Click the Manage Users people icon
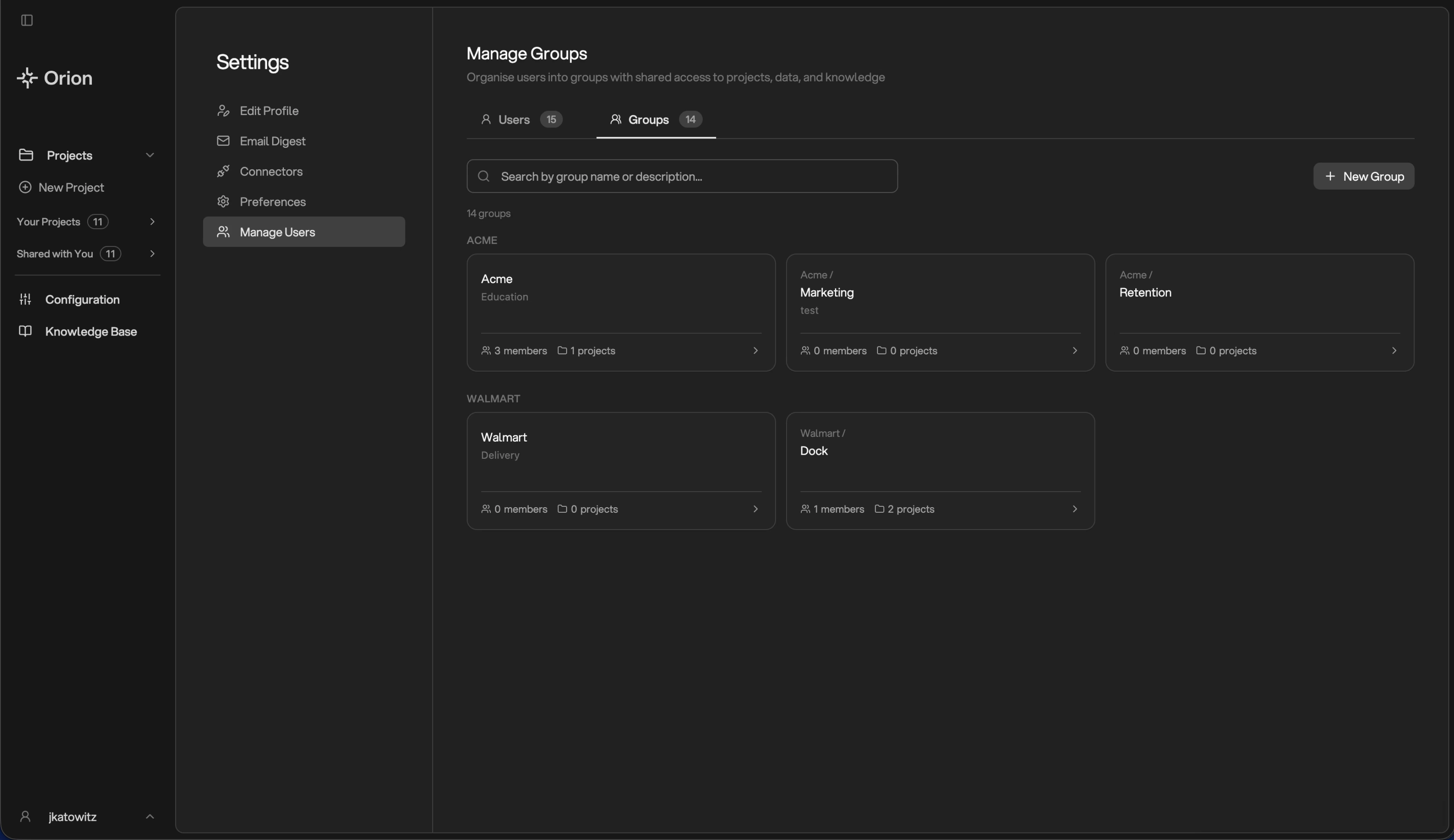1454x840 pixels. [223, 232]
